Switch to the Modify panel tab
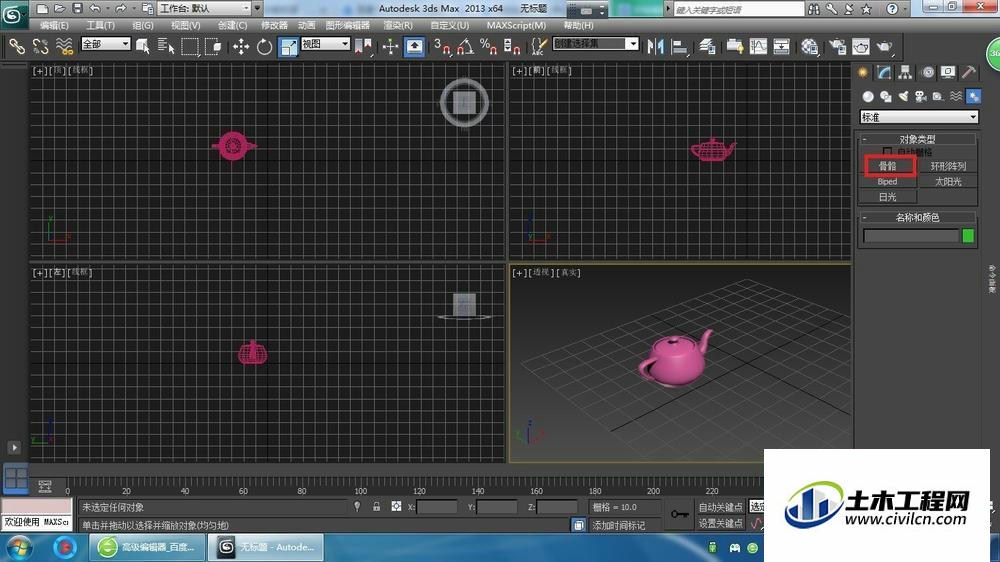The width and height of the screenshot is (1000, 562). pyautogui.click(x=883, y=72)
